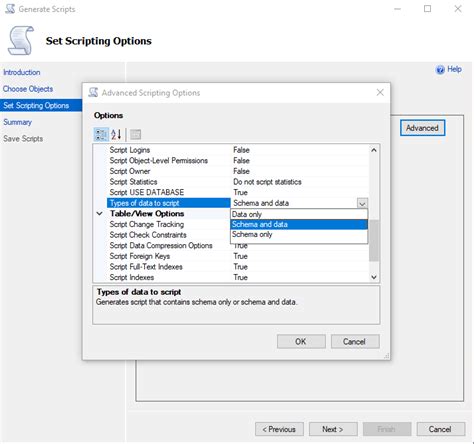474x444 pixels.
Task: Click Cancel in the Generate Scripts wizard
Action: click(x=440, y=429)
